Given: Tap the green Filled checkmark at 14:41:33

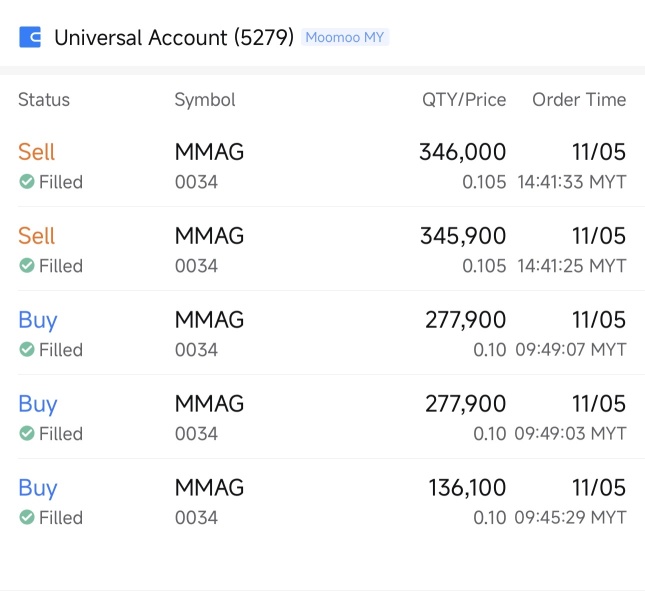Looking at the screenshot, I should (27, 181).
